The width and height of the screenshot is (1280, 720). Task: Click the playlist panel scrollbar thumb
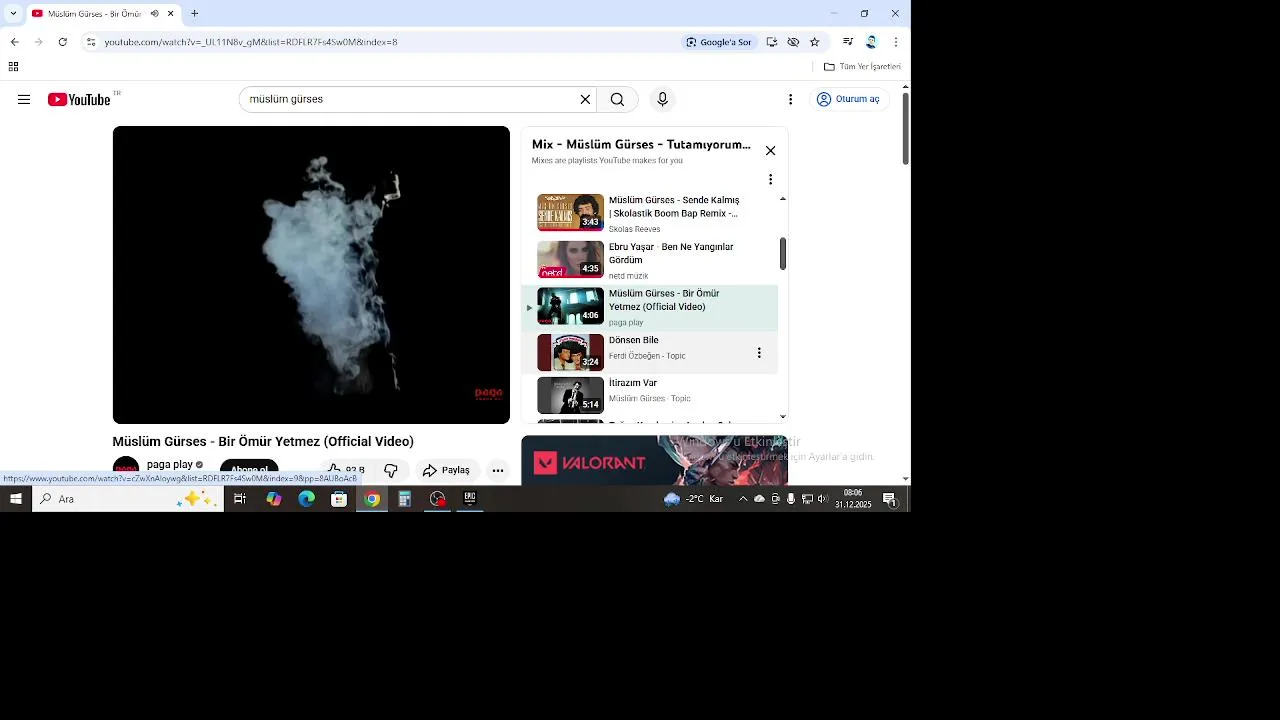pos(782,254)
